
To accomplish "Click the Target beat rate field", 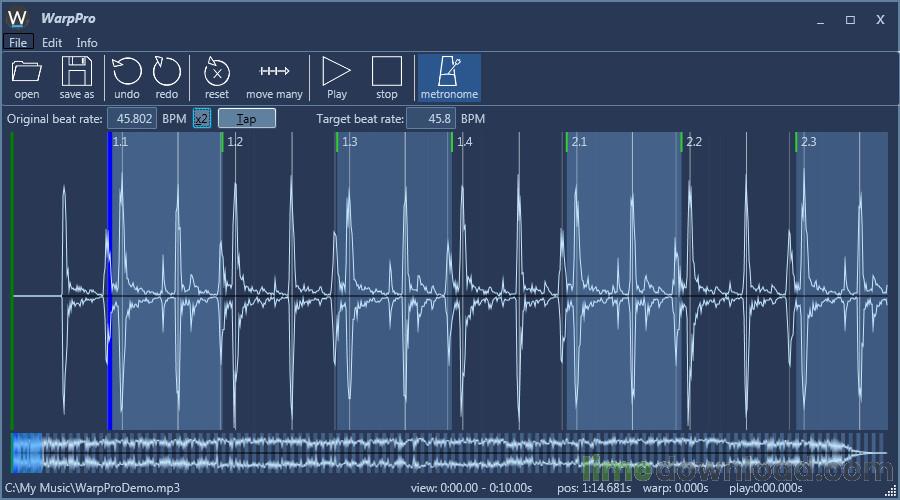I will click(x=431, y=119).
